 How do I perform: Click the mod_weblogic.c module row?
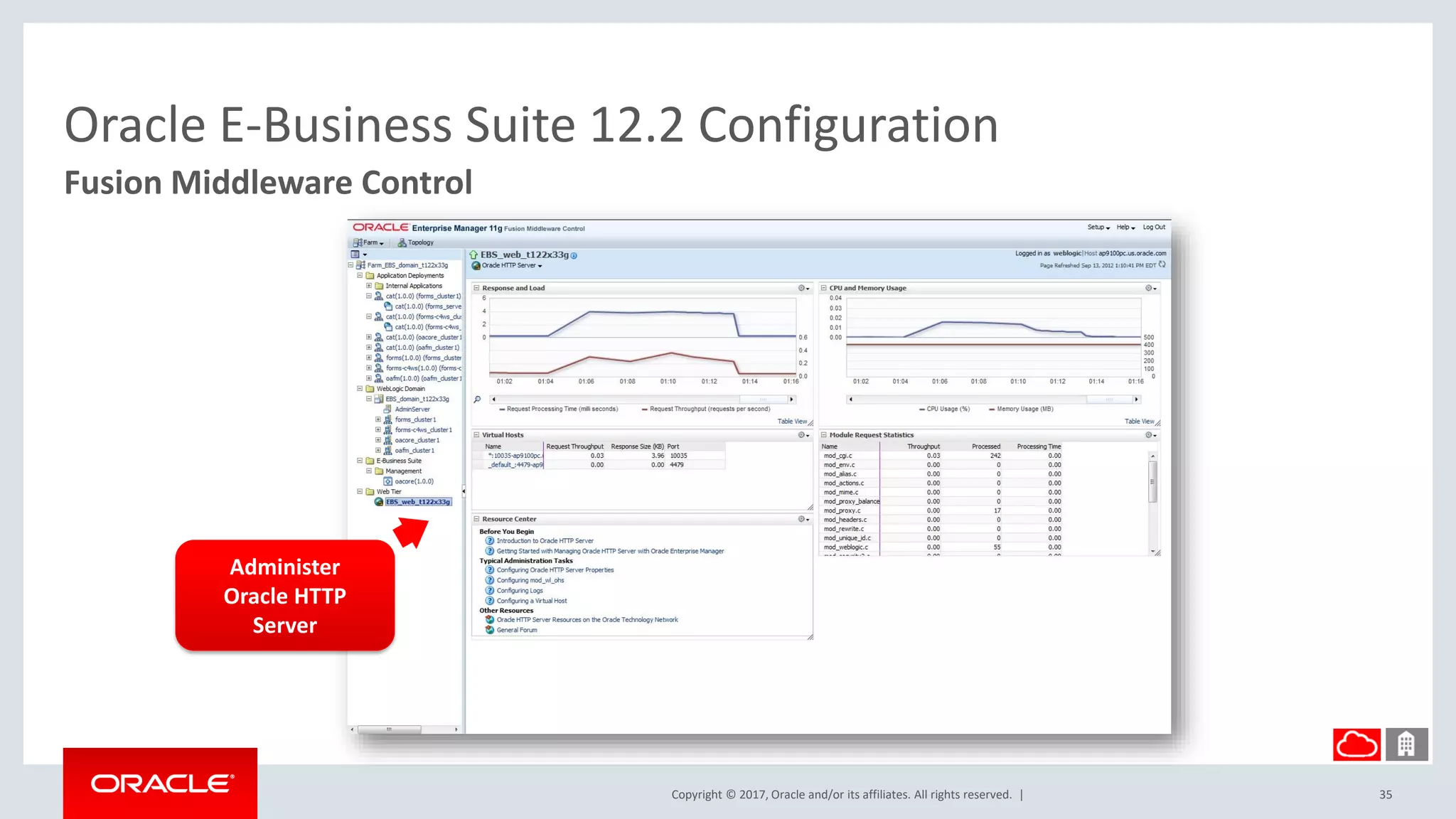(x=942, y=547)
